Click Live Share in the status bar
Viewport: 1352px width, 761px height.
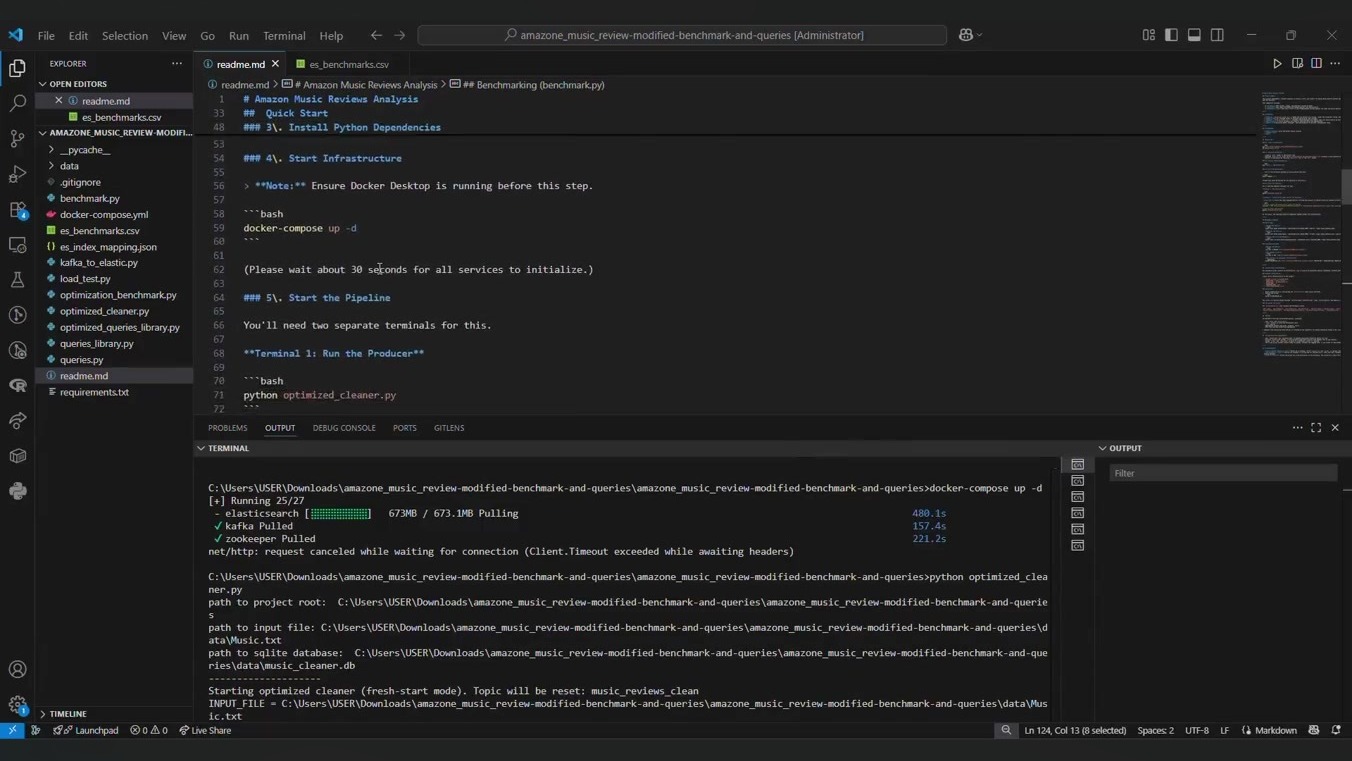click(205, 731)
